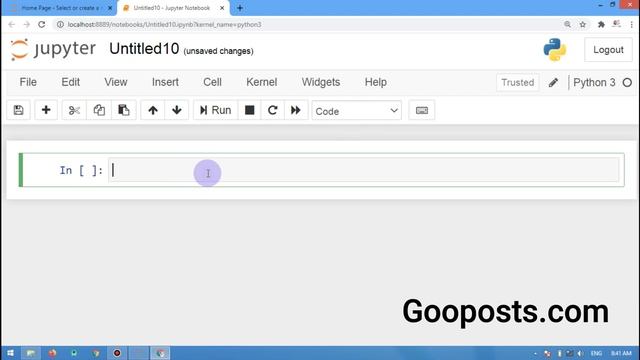
Task: Open the Insert menu
Action: 165,82
